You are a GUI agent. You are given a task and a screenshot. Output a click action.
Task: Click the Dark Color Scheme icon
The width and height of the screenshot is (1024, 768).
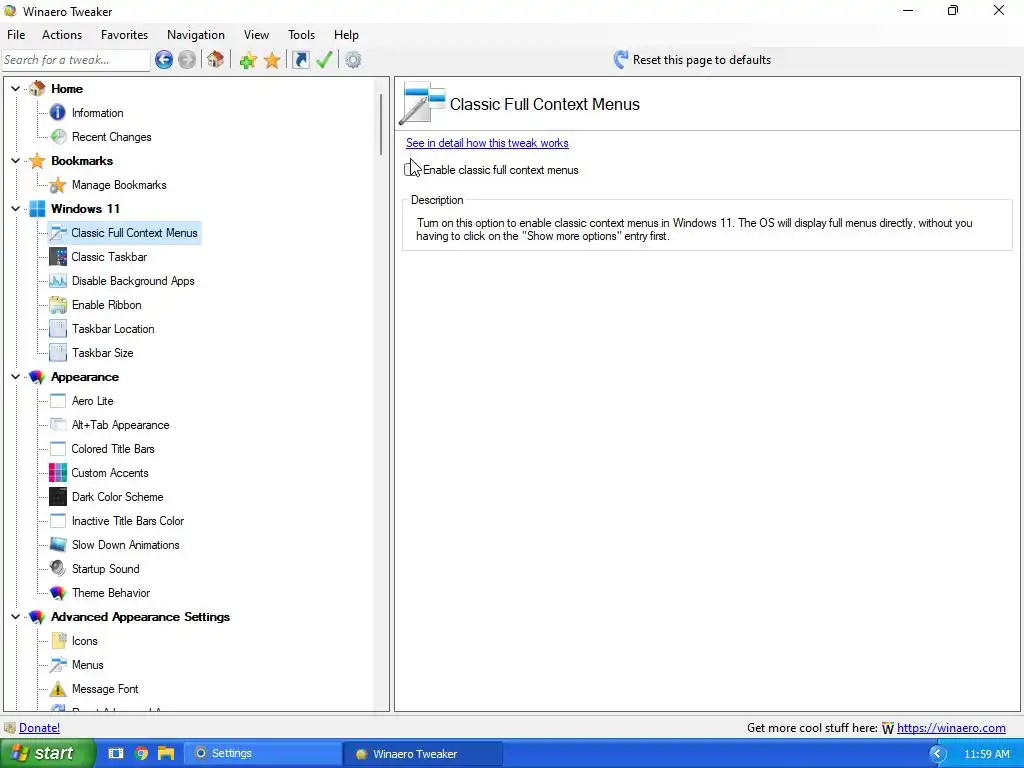point(58,497)
